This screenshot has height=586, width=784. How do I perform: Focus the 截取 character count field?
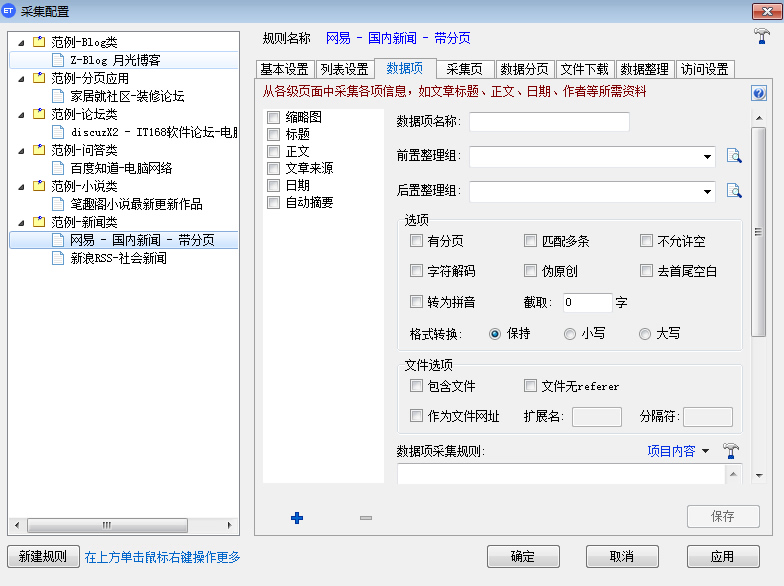point(588,302)
